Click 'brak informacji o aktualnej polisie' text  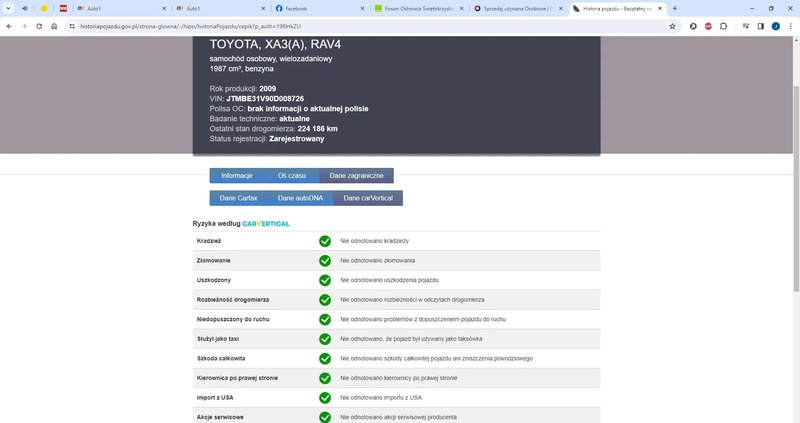click(x=308, y=109)
